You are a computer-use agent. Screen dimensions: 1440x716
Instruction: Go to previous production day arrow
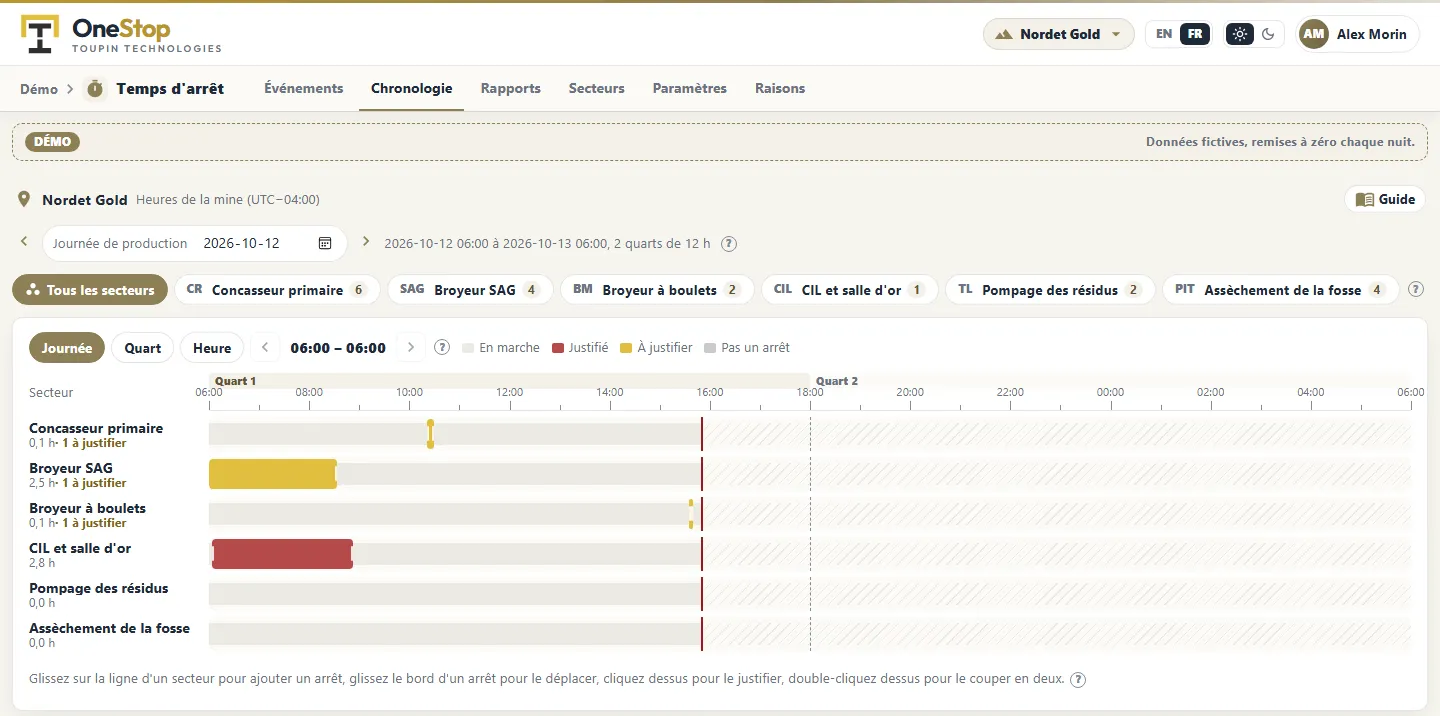pos(24,242)
